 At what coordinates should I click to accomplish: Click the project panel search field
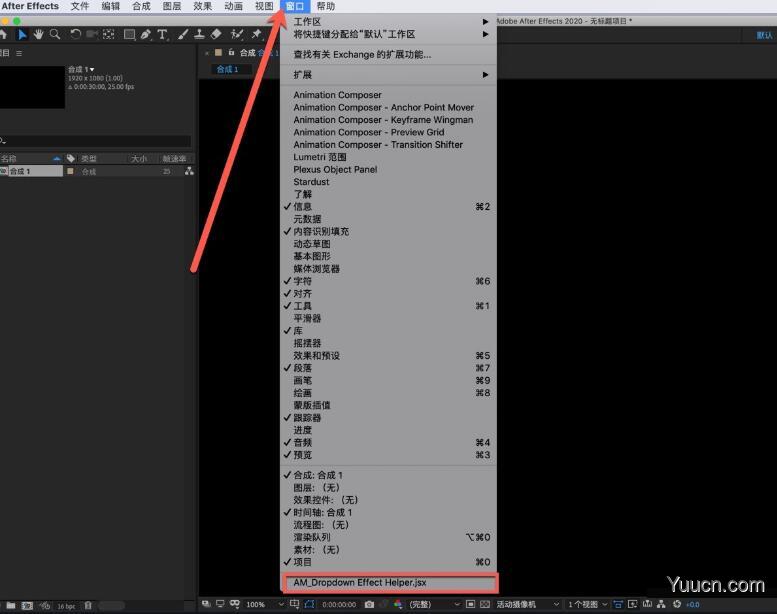pos(96,141)
